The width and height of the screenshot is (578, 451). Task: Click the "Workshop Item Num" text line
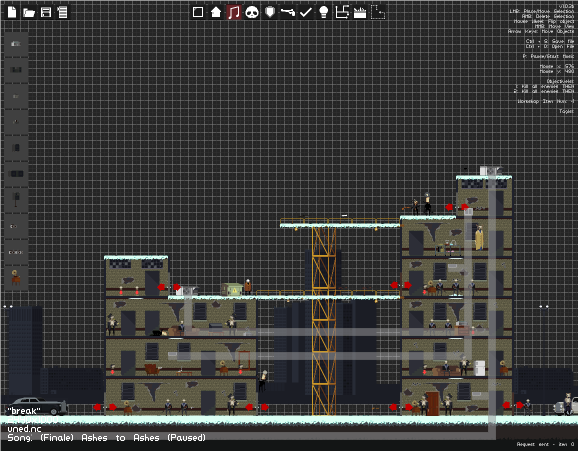click(546, 101)
